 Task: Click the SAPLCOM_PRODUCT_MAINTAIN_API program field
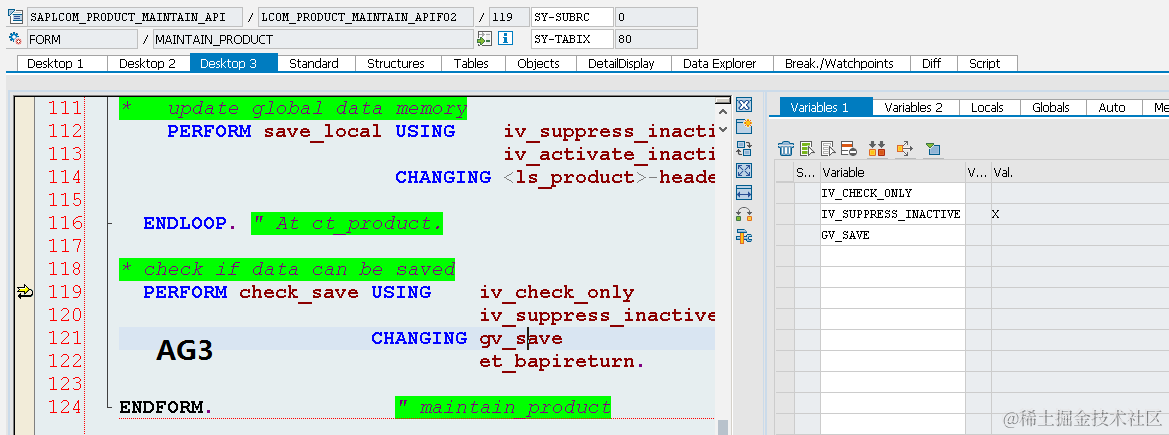coord(135,16)
